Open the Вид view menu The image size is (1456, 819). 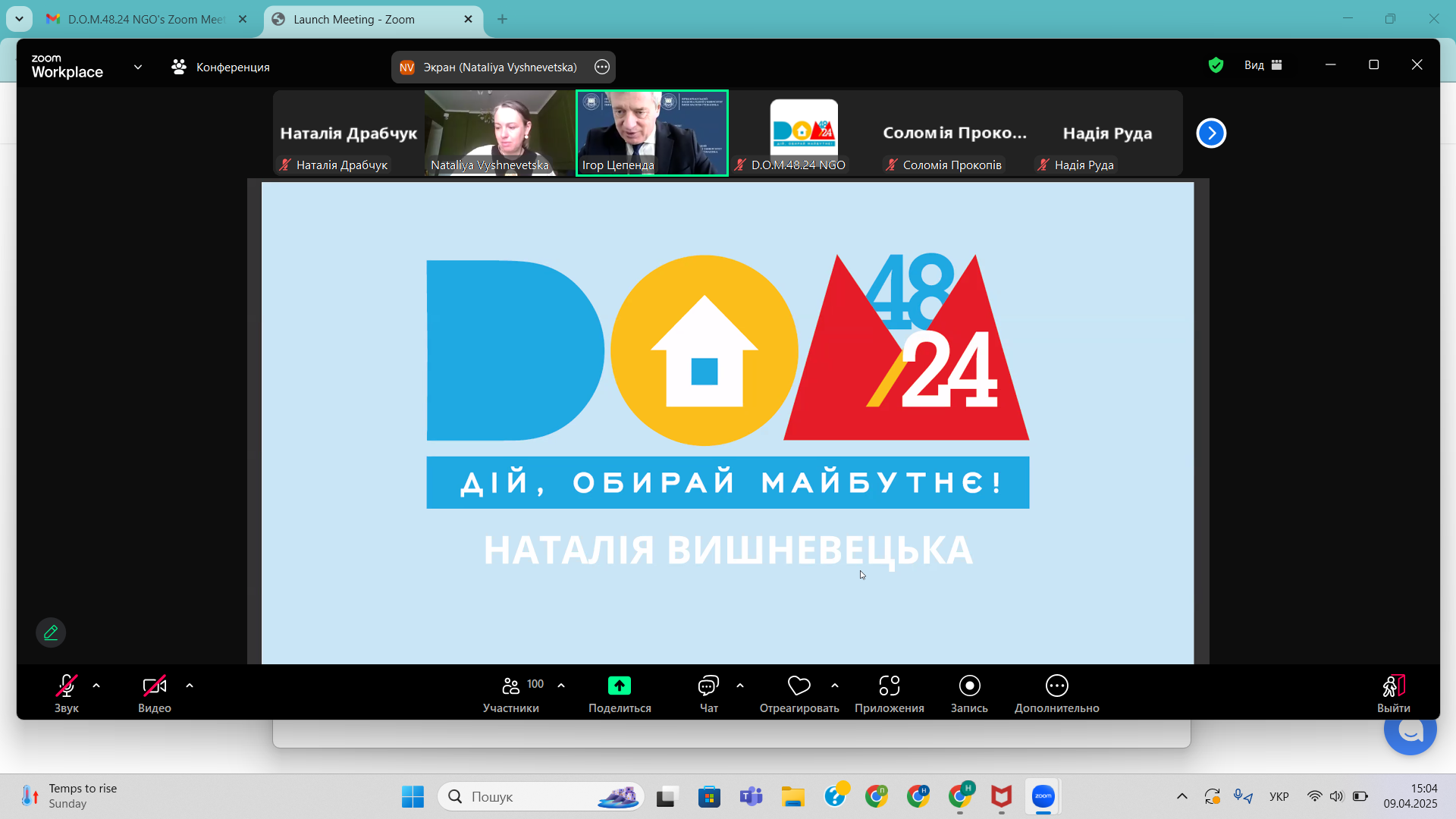point(1263,65)
